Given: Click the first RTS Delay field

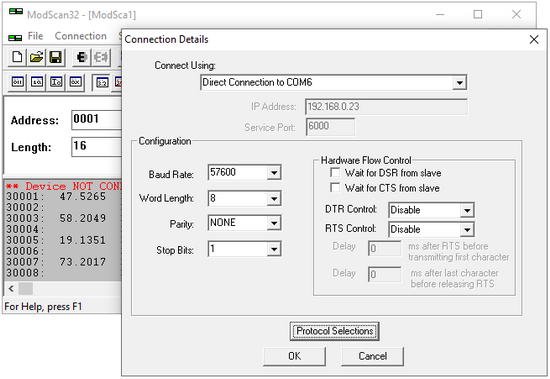Looking at the screenshot, I should tap(385, 248).
